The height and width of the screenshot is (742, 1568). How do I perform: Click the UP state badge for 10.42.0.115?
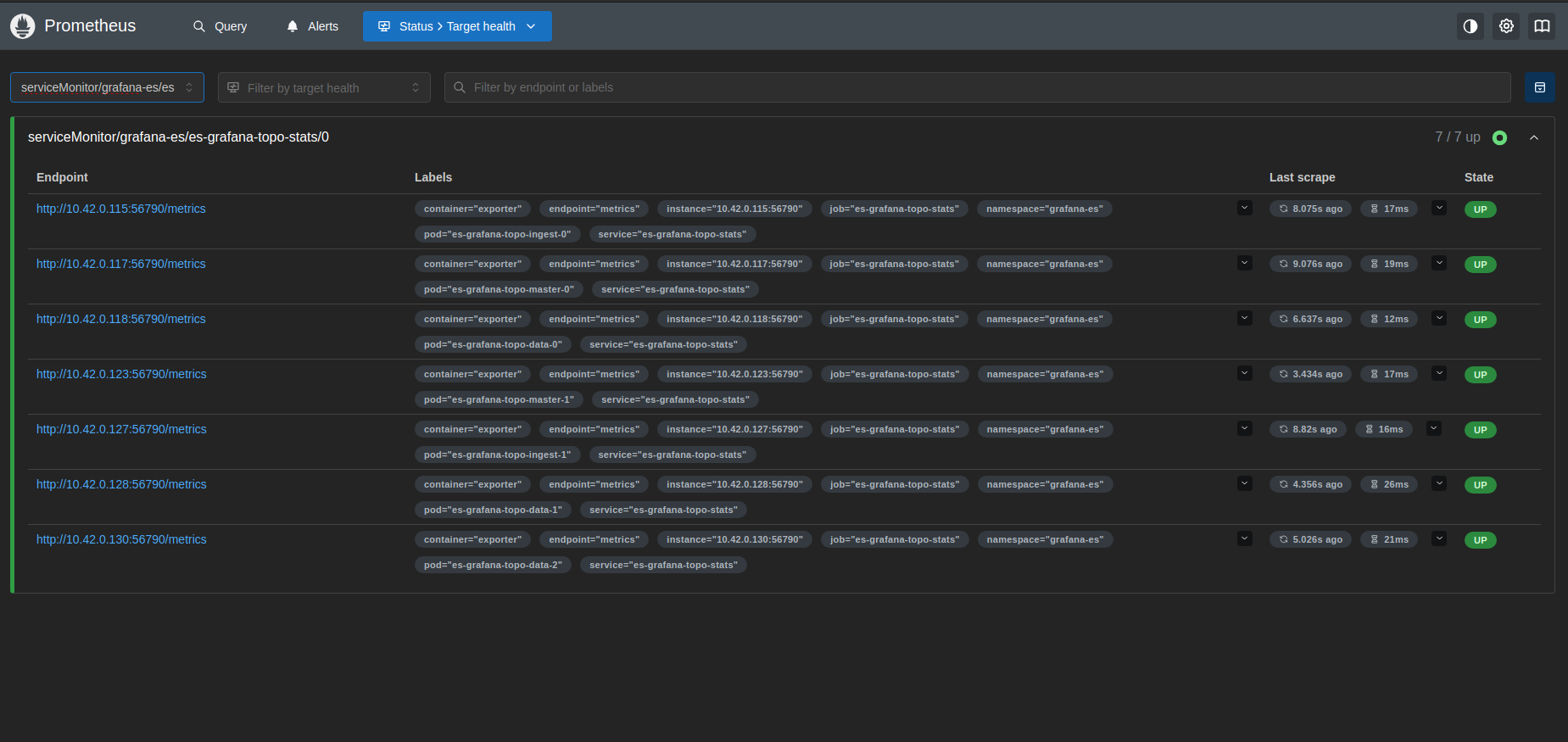click(1481, 209)
